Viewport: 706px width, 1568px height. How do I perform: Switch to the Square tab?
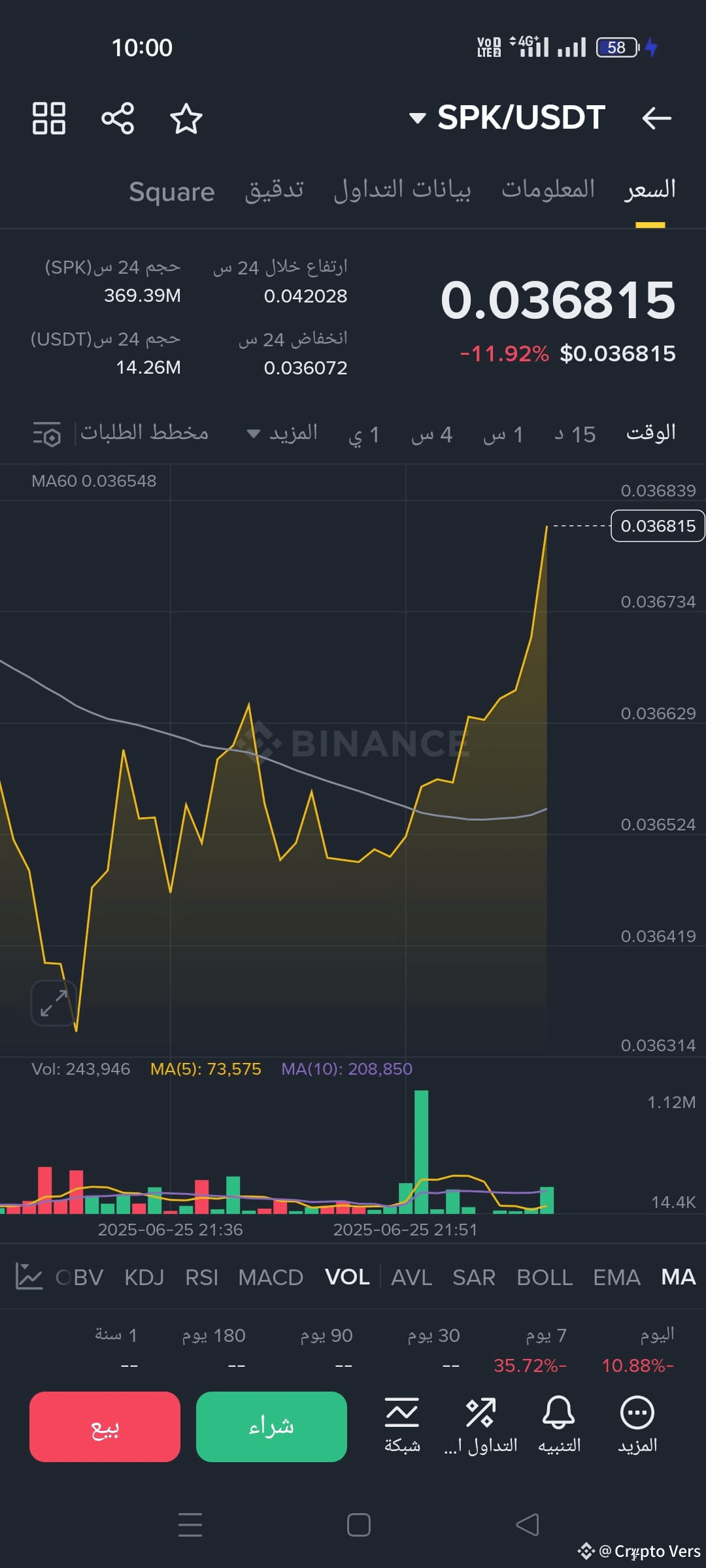tap(171, 191)
